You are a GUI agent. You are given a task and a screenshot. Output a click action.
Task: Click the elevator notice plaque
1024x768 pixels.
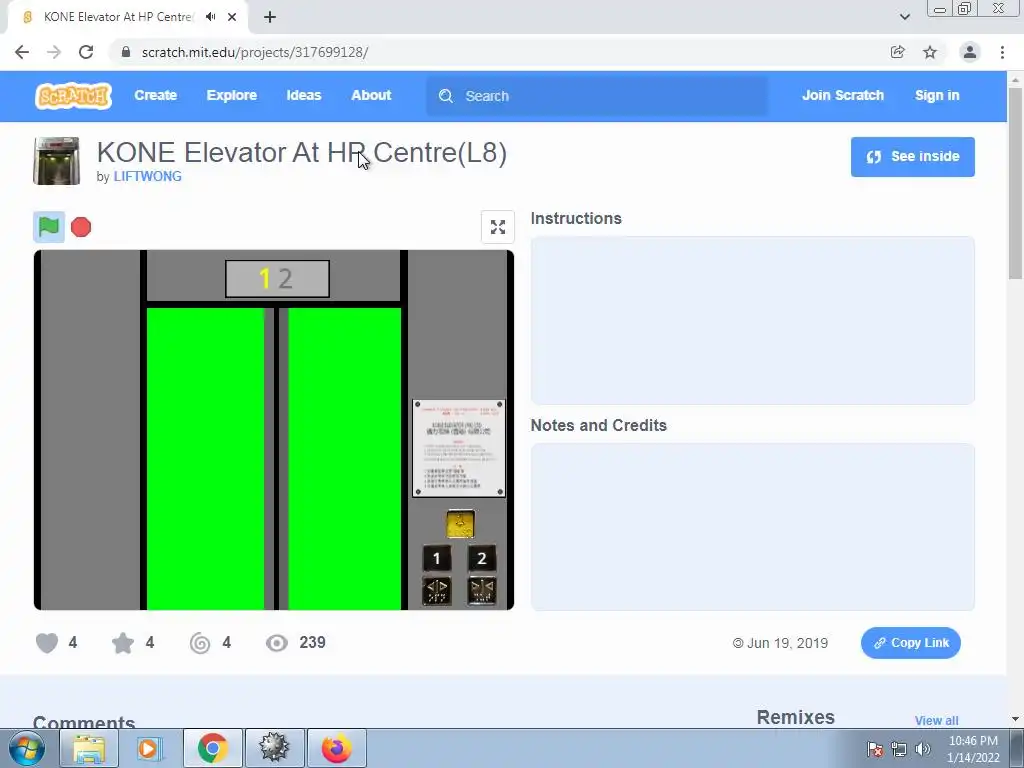pos(459,449)
